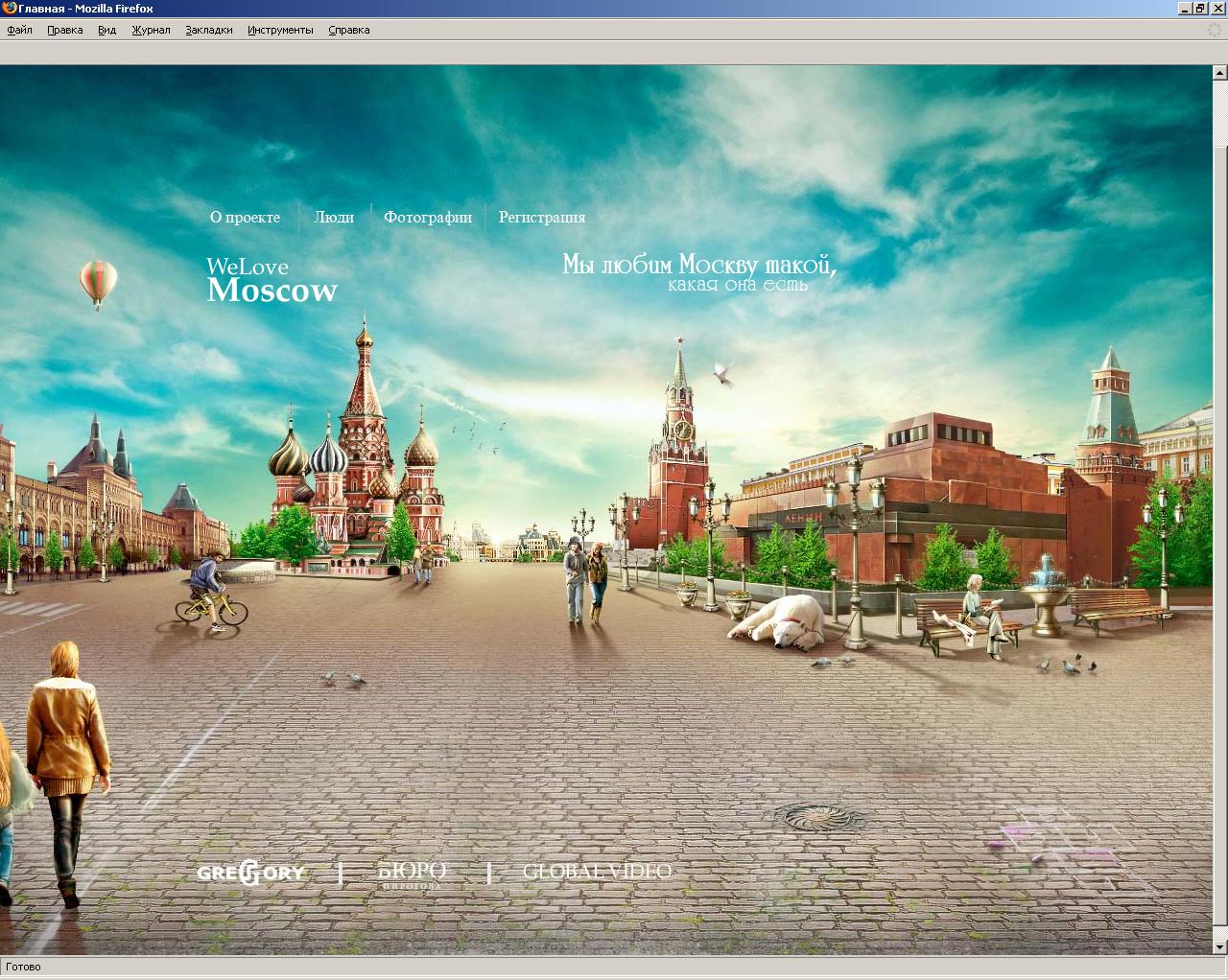Go to the О проекте page
This screenshot has height=980, width=1228.
point(246,218)
